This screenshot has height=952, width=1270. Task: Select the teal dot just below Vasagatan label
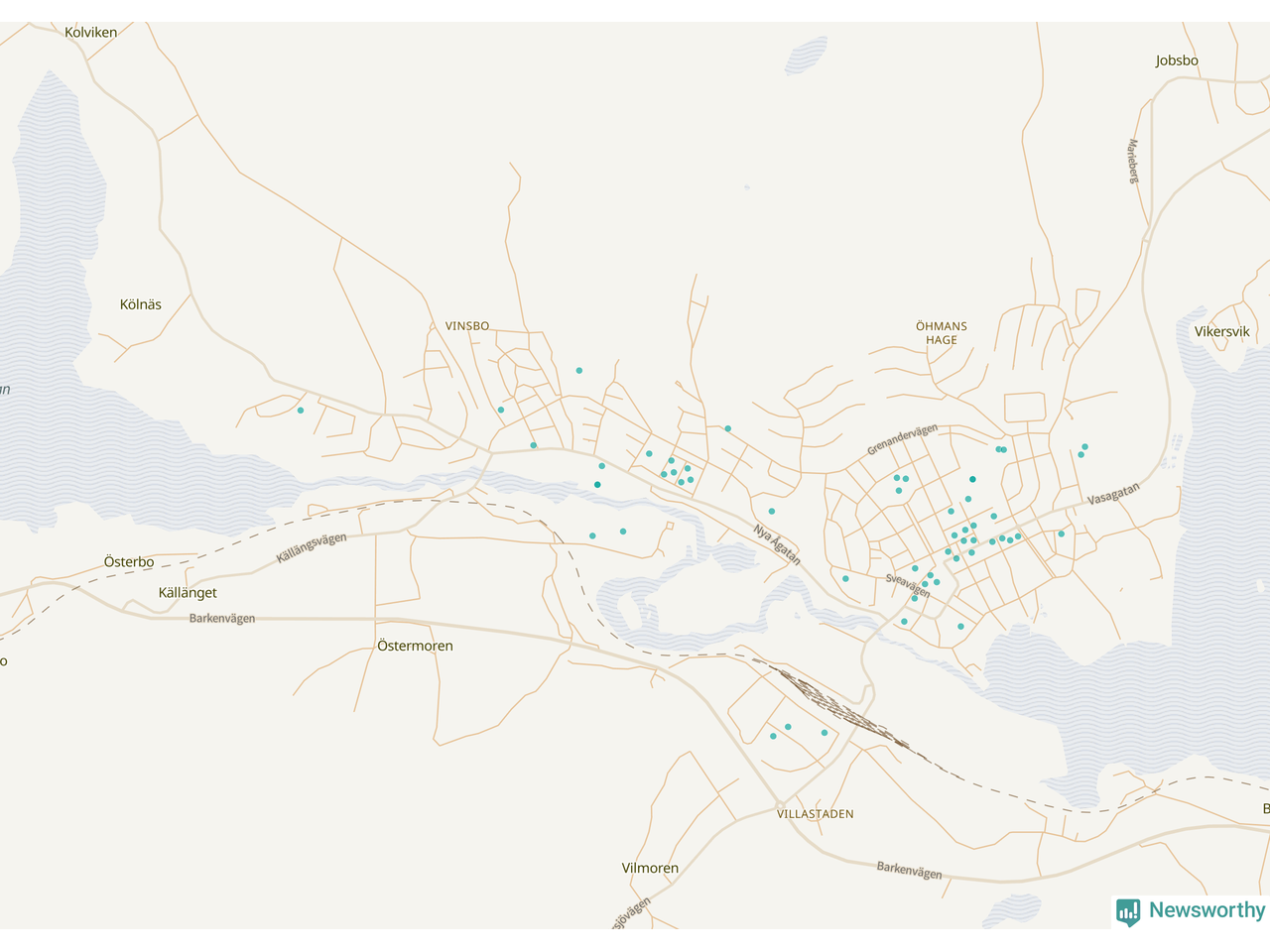coord(1061,535)
